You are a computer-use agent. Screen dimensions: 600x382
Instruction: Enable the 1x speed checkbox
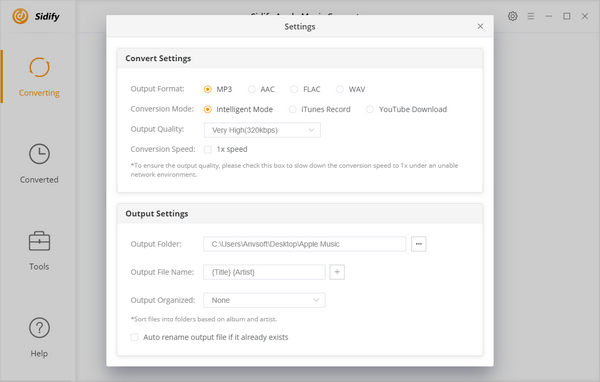(208, 149)
